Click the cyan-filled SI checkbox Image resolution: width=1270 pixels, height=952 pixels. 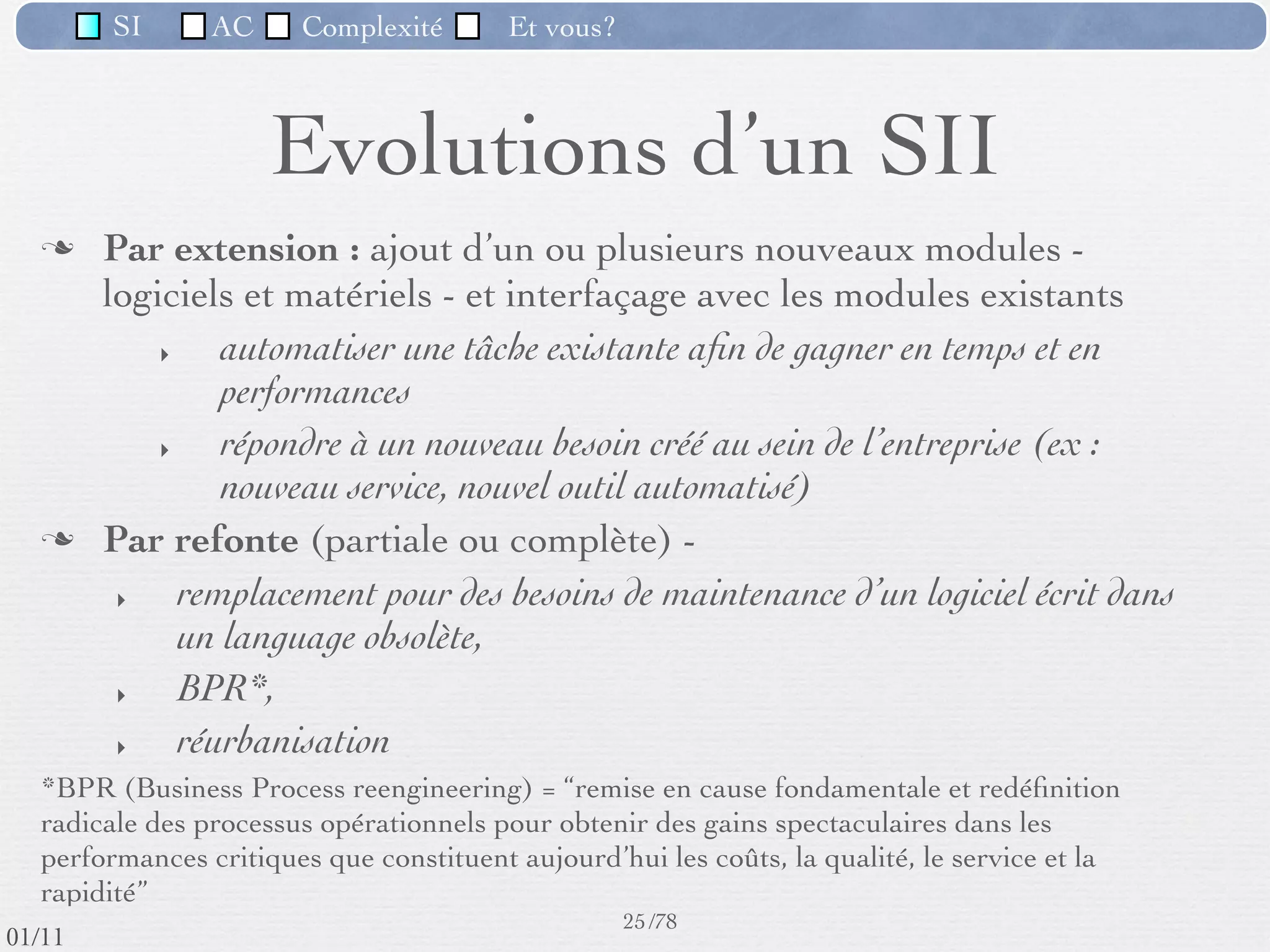pyautogui.click(x=88, y=26)
